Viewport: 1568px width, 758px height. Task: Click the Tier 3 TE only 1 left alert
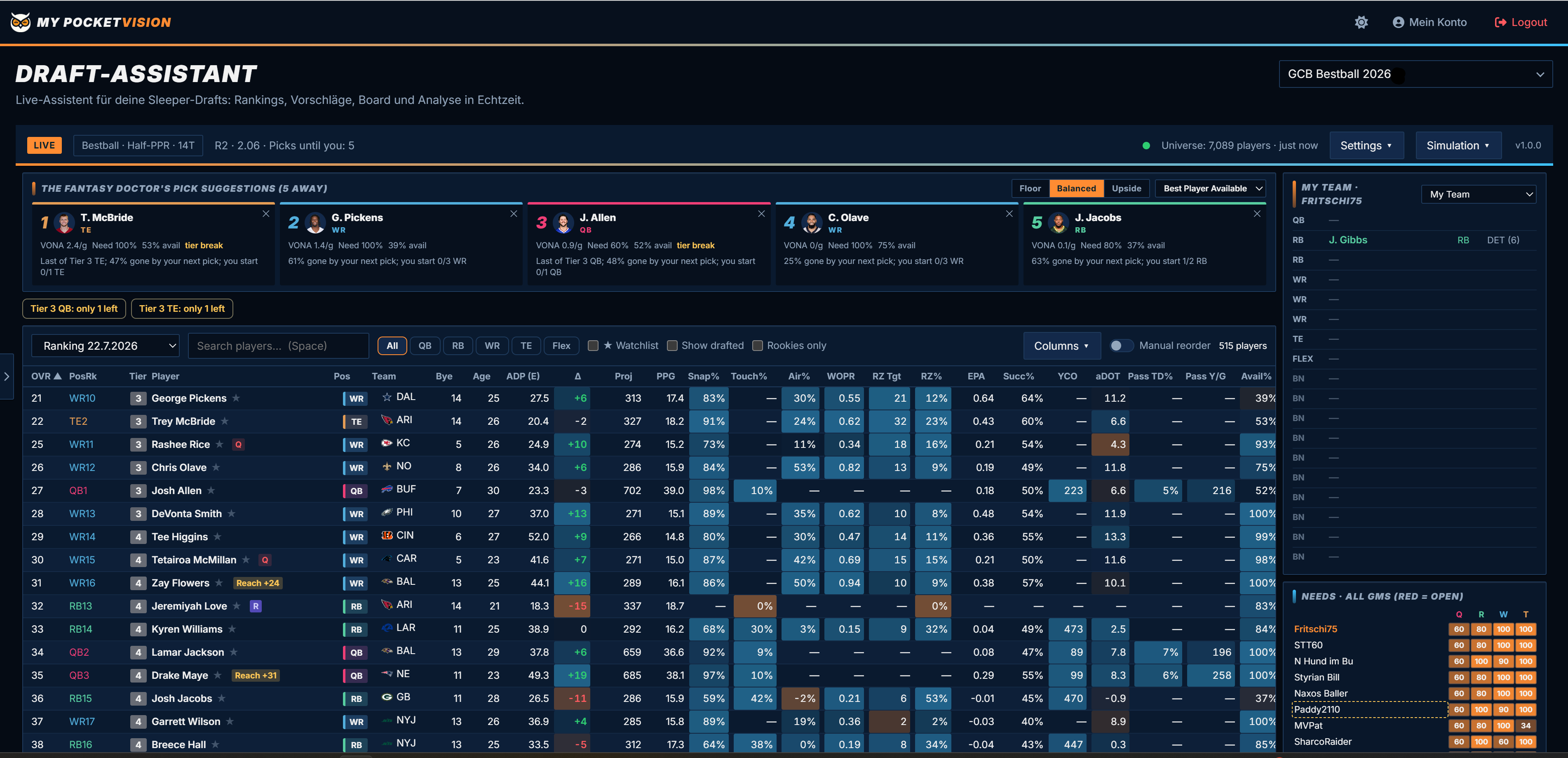tap(182, 308)
